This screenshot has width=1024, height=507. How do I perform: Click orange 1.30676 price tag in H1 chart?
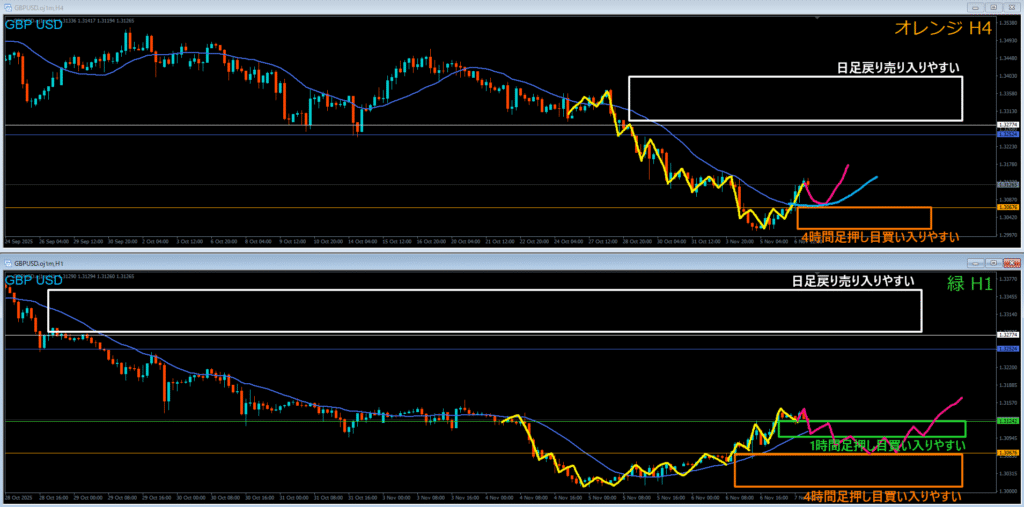[1007, 452]
